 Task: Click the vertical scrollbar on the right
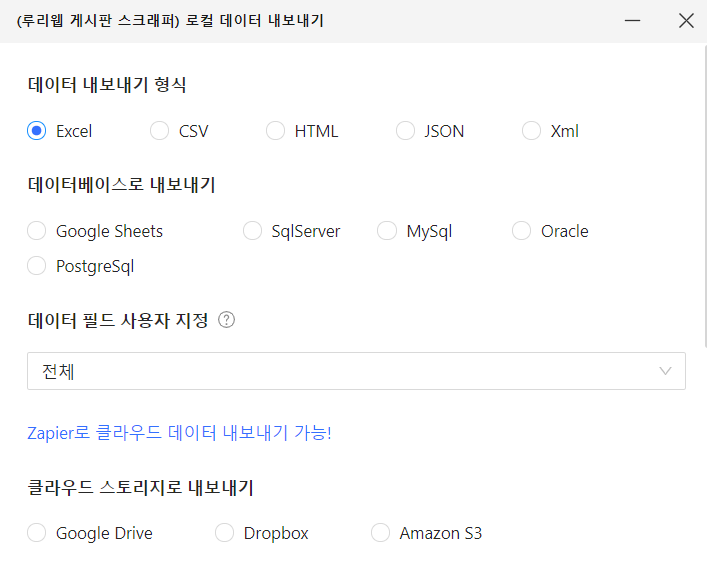[x=703, y=200]
